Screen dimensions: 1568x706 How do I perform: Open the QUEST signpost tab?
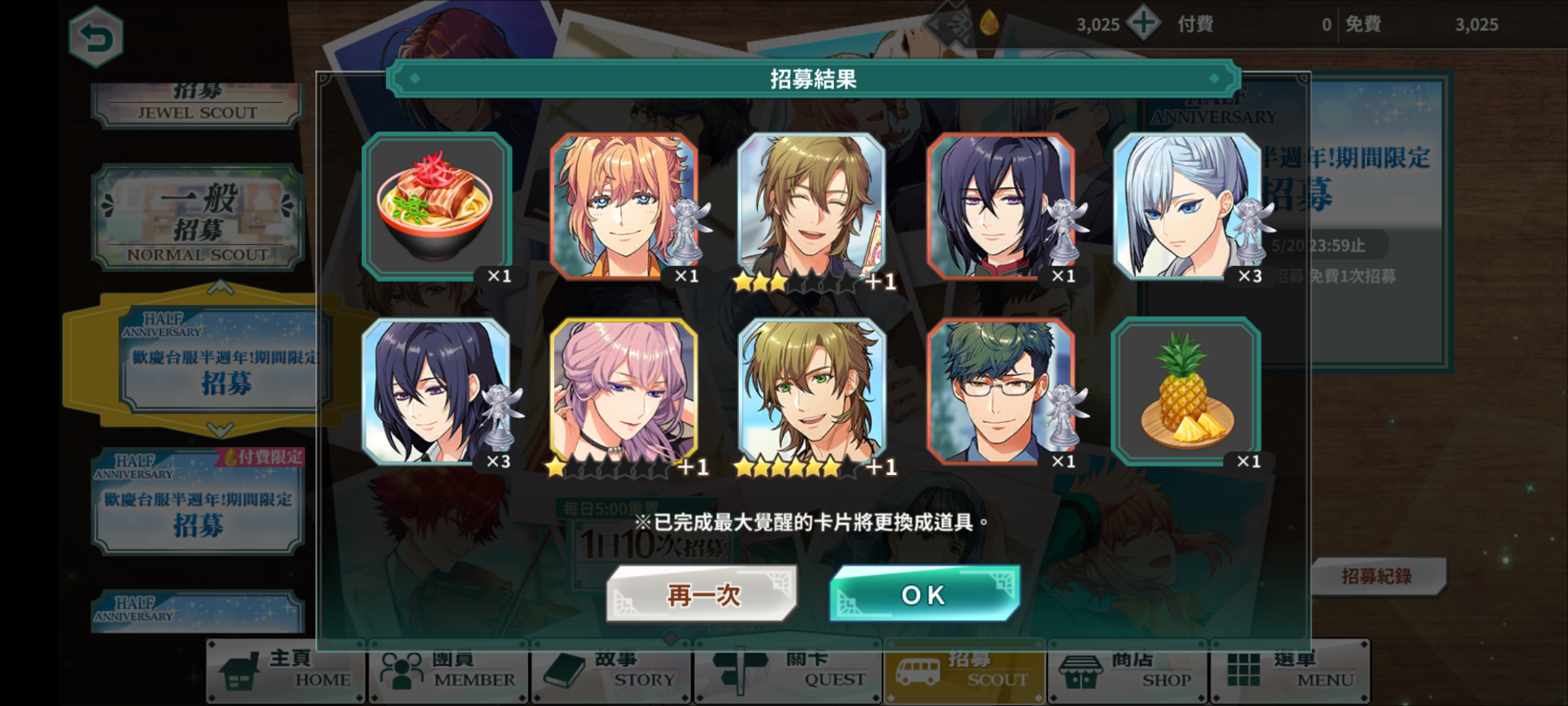(789, 671)
